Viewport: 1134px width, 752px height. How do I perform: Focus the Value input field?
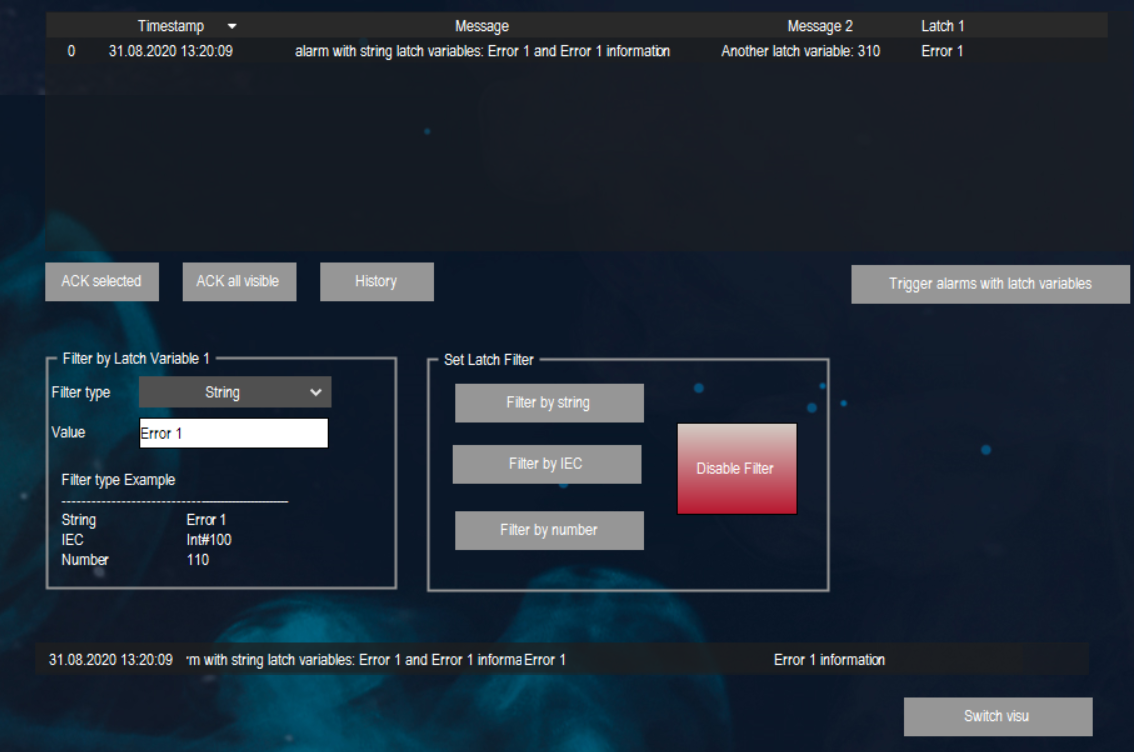pos(234,433)
